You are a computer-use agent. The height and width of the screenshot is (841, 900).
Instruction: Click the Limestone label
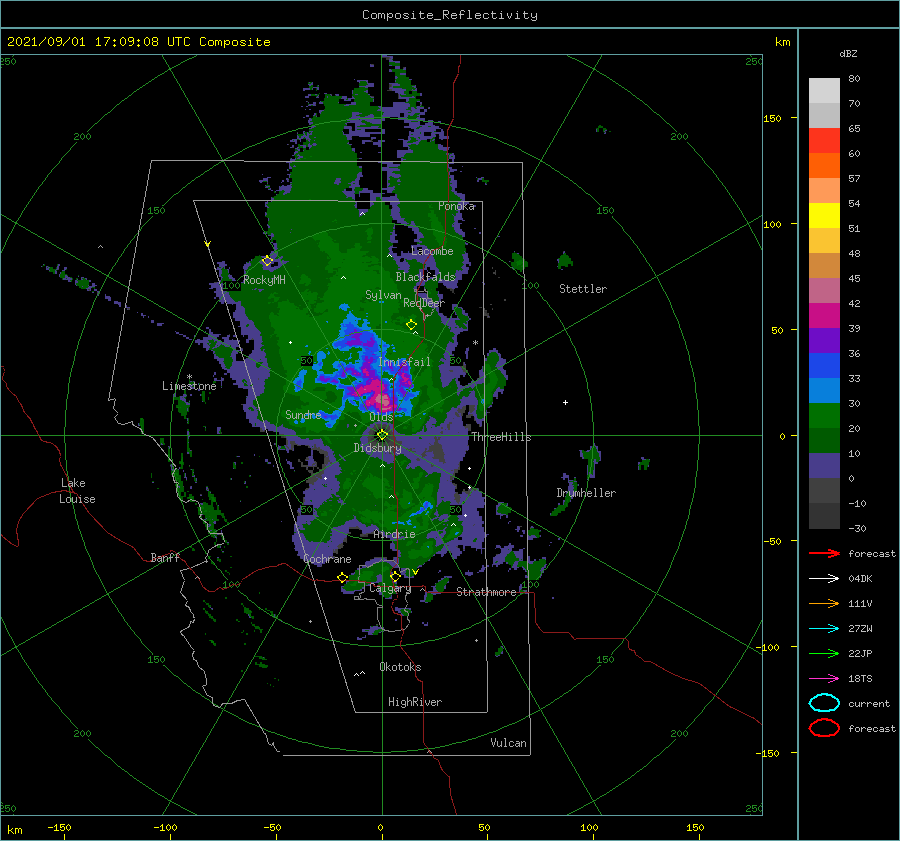point(189,386)
